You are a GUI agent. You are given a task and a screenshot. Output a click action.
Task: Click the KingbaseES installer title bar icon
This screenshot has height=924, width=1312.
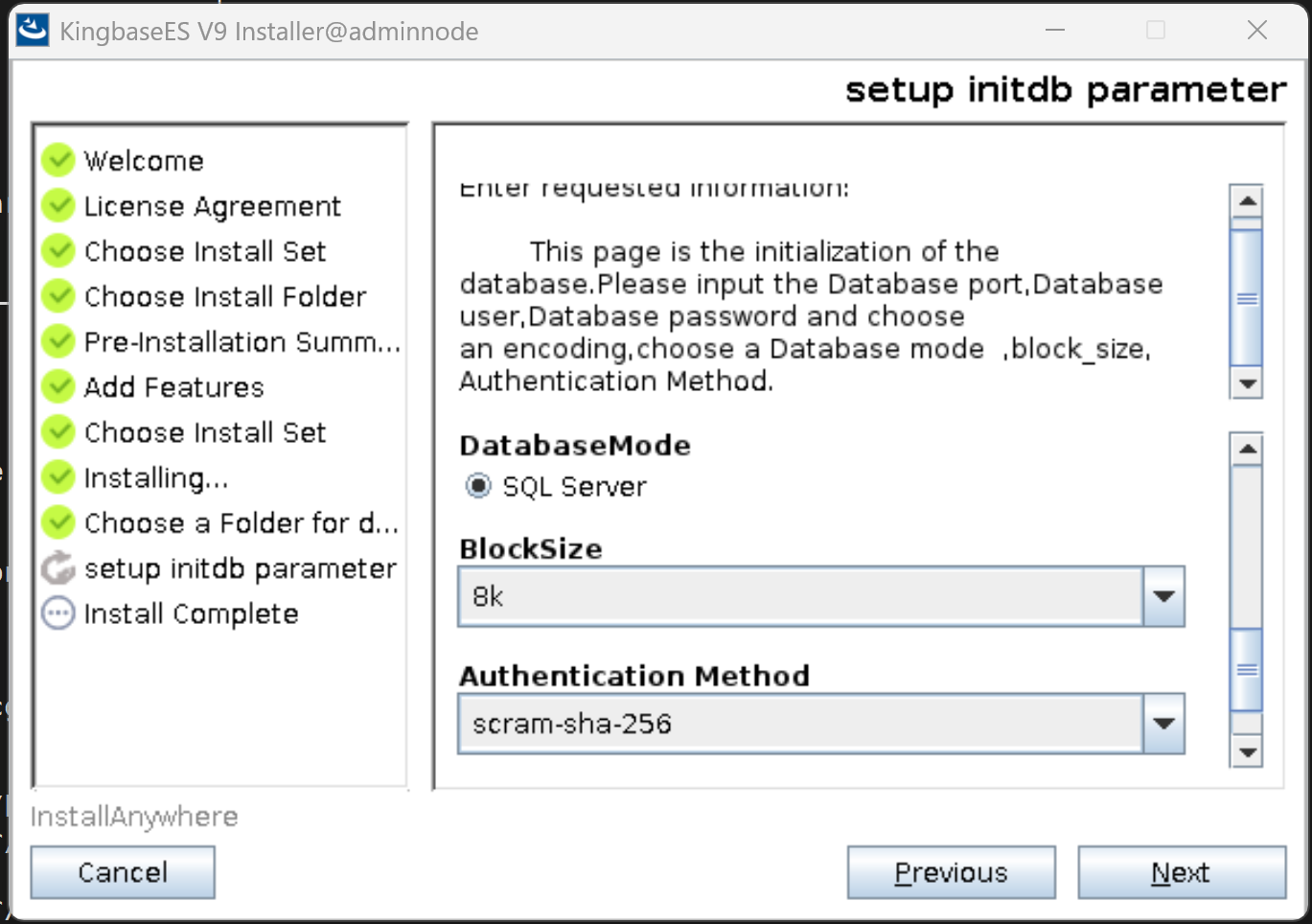33,31
